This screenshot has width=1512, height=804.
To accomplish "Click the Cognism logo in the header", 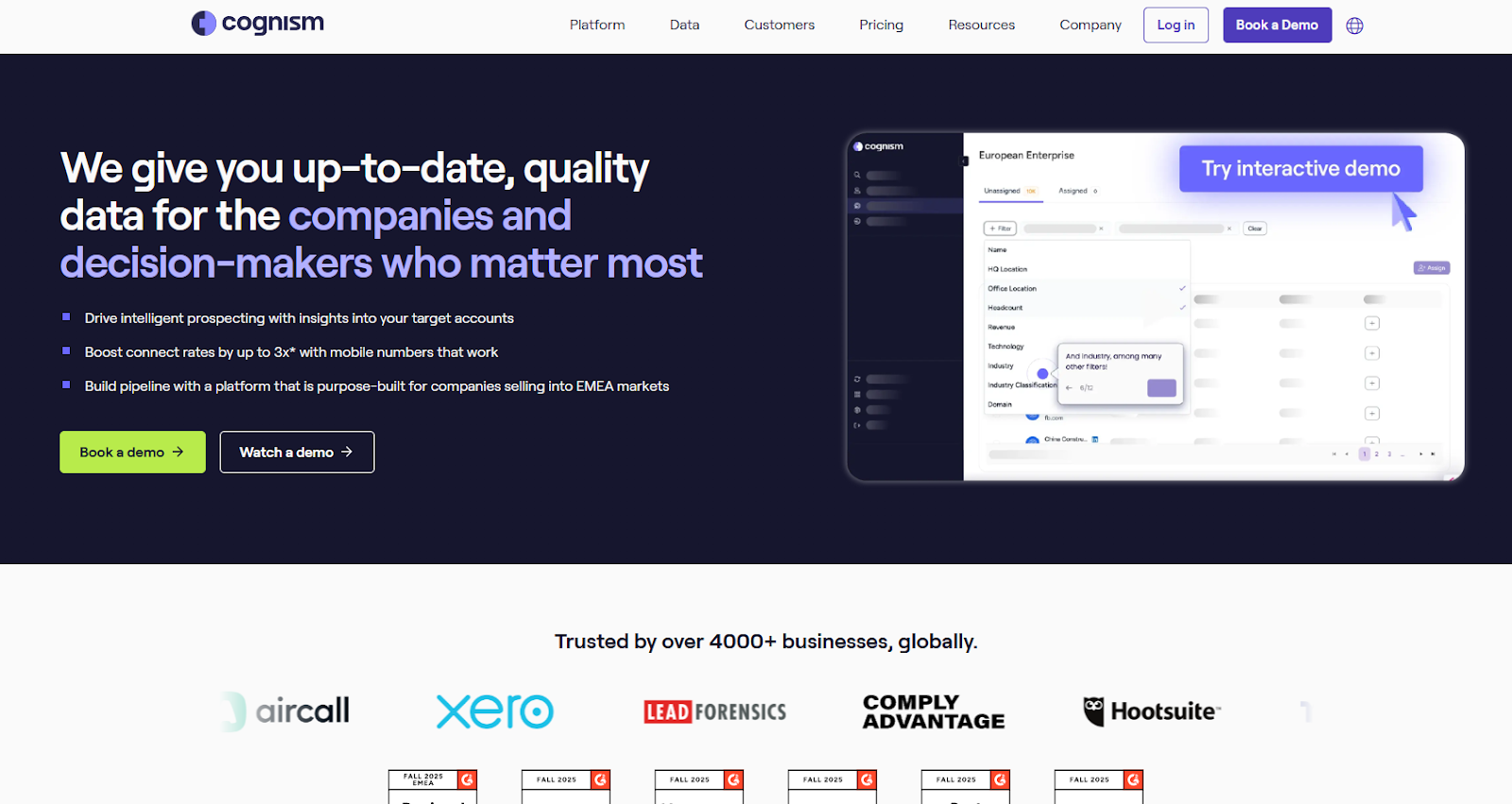I will (257, 23).
